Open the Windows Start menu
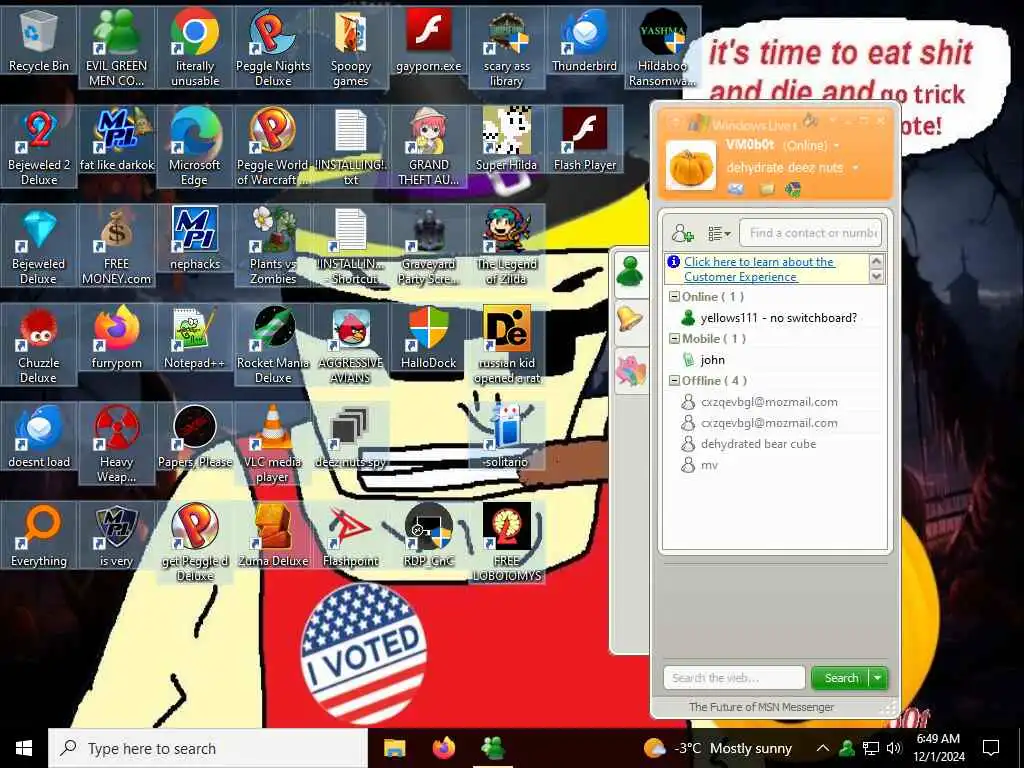1024x768 pixels. (24, 748)
